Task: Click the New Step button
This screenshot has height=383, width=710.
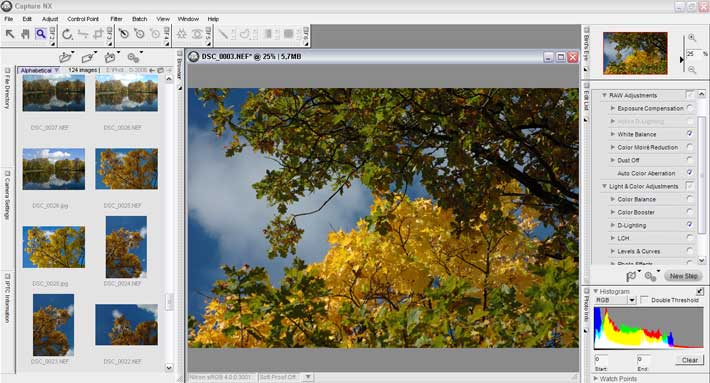Action: [x=683, y=276]
